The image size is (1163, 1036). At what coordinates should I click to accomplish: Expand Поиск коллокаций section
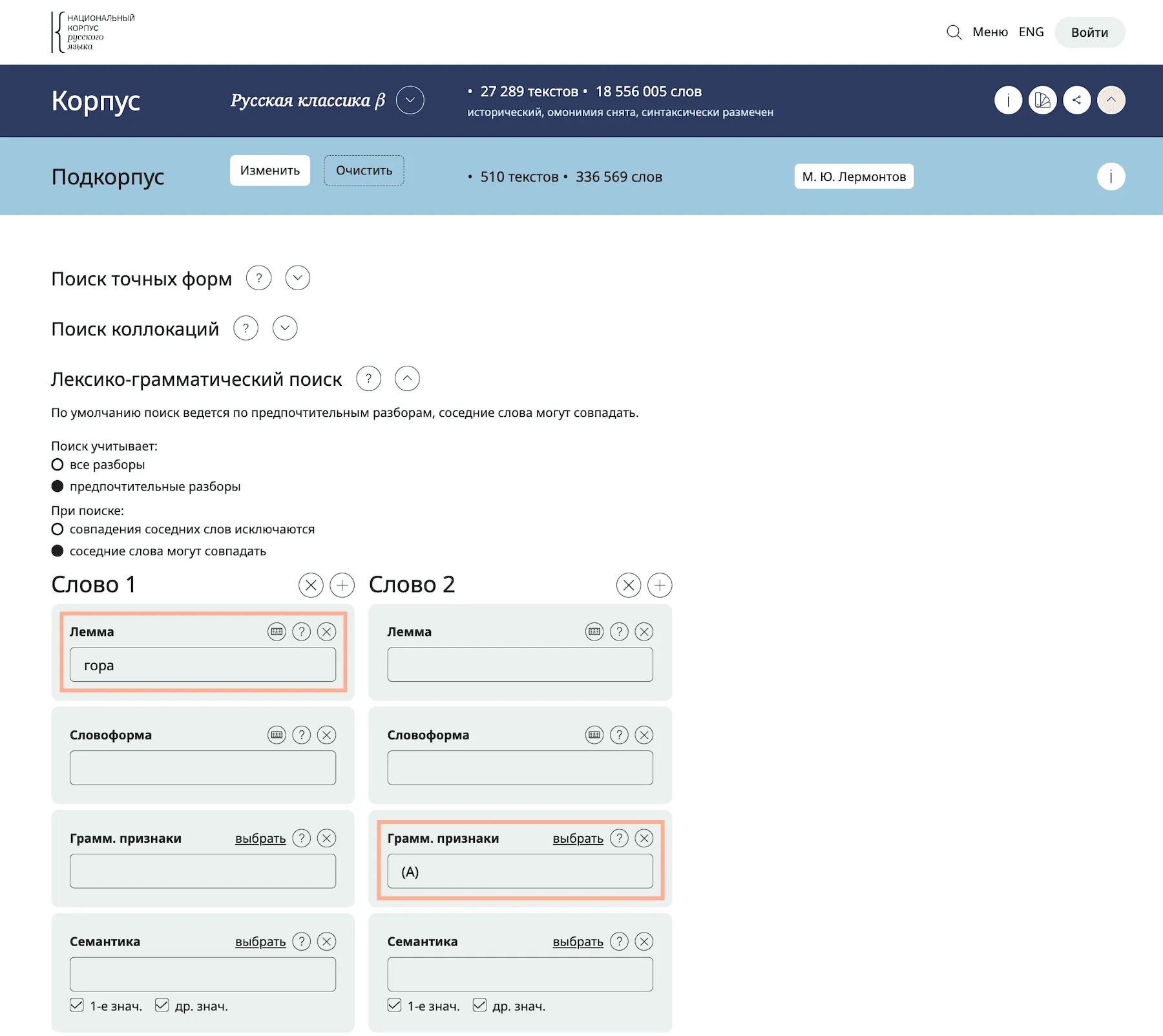coord(285,328)
